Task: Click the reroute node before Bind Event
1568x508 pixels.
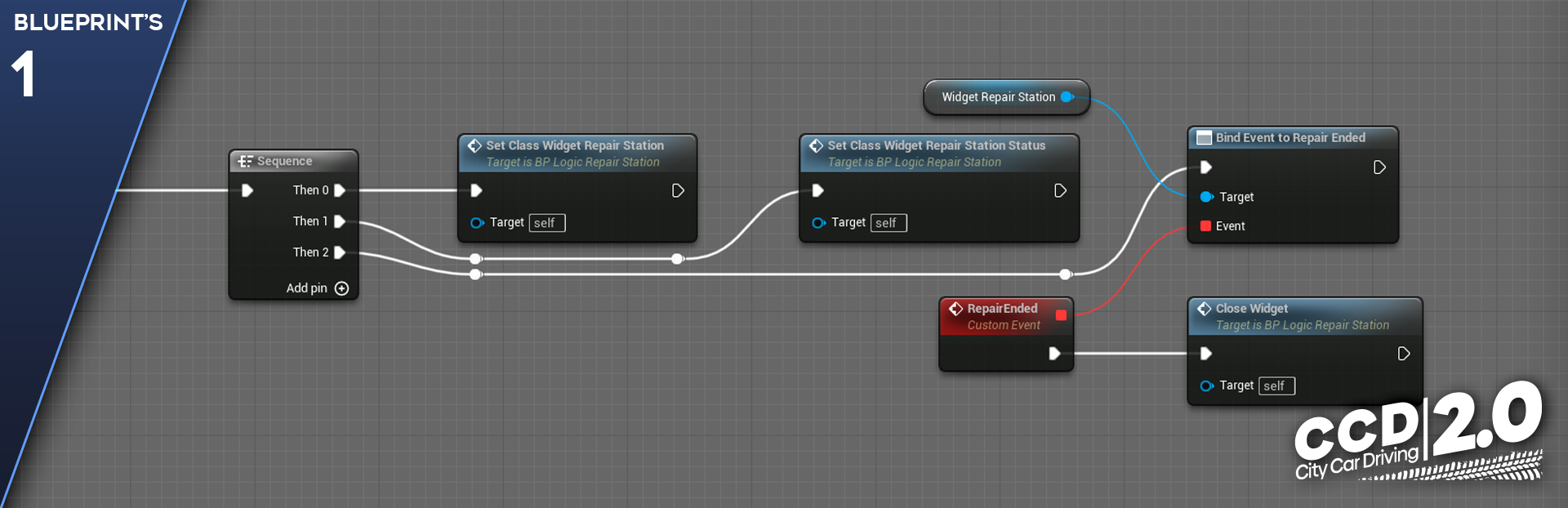Action: [1065, 274]
